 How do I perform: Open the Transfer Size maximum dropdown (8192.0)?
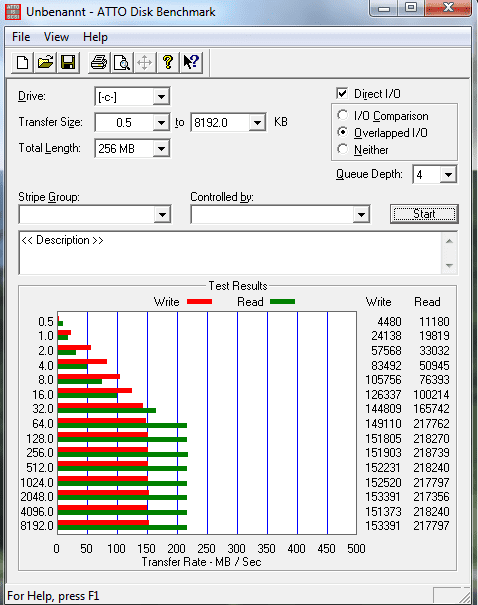click(257, 123)
